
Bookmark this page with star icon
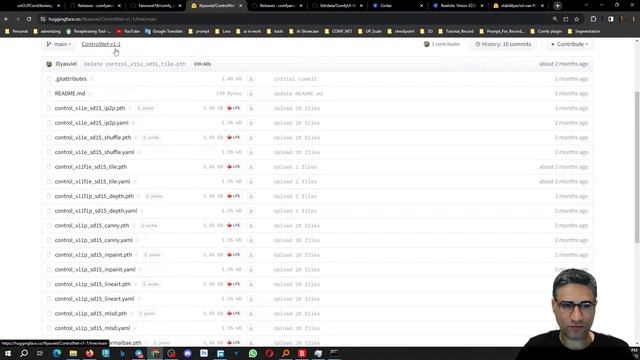click(x=577, y=19)
